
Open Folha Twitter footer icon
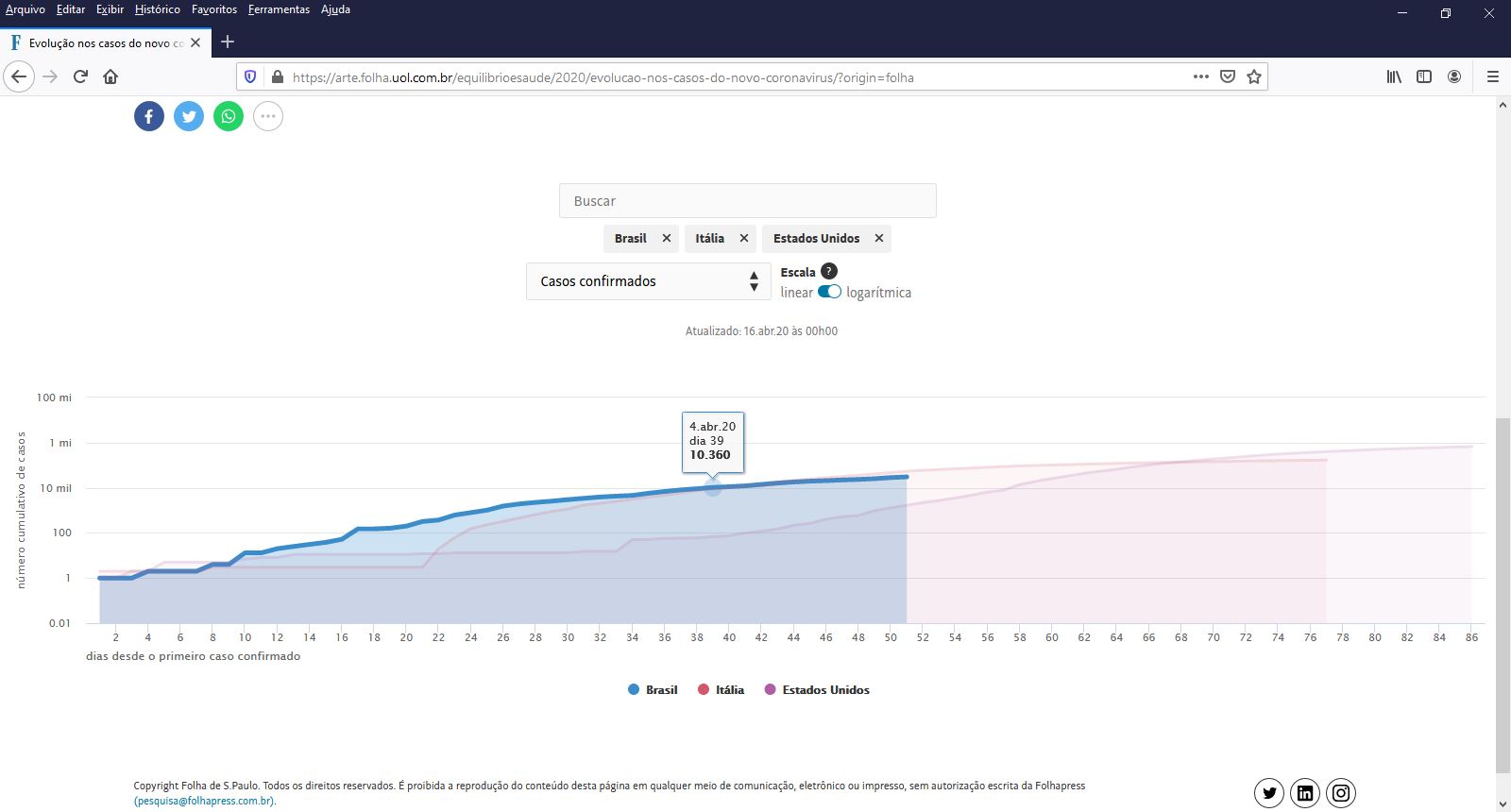point(1269,793)
